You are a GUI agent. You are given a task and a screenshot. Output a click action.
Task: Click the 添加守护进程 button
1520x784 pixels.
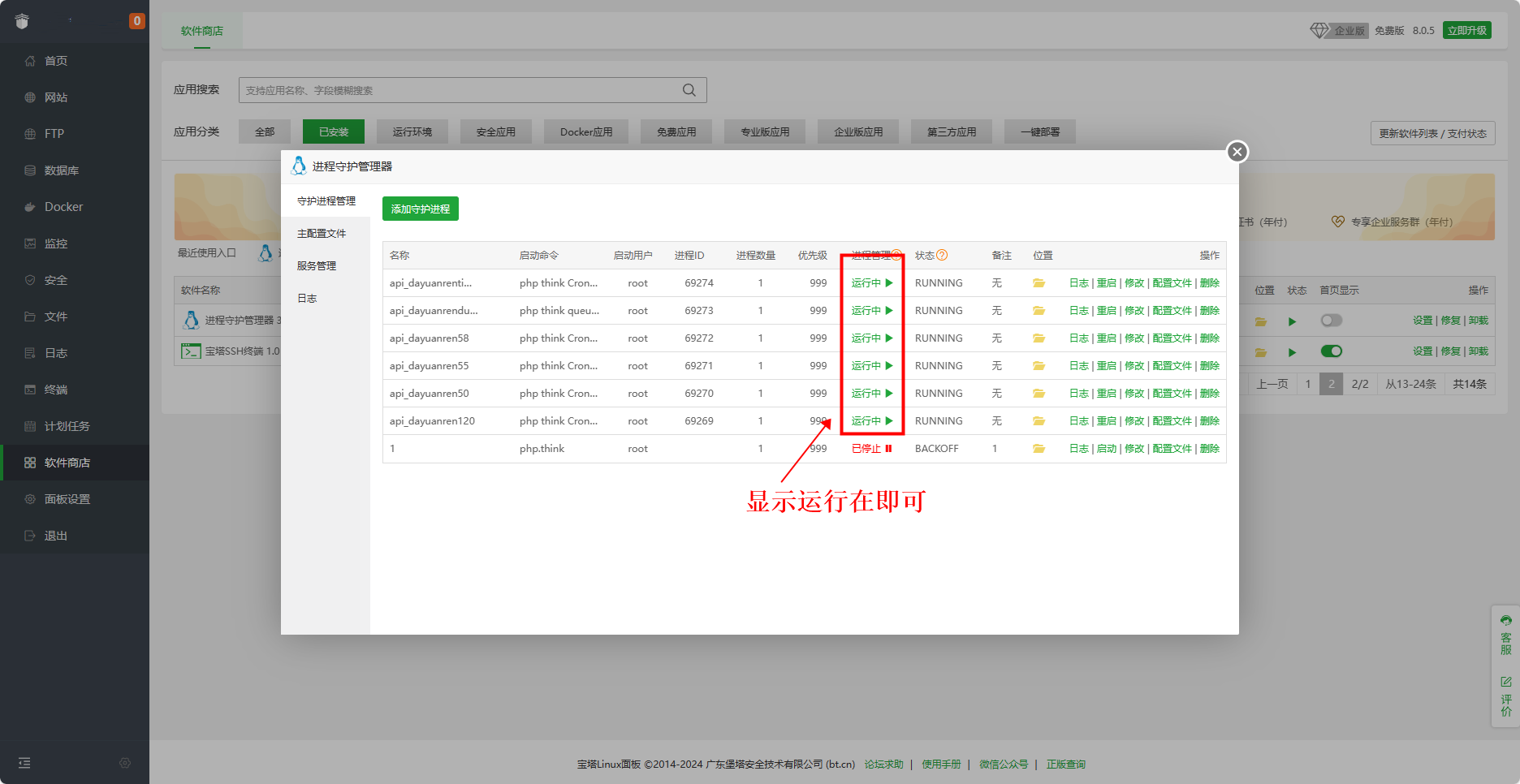pyautogui.click(x=421, y=209)
